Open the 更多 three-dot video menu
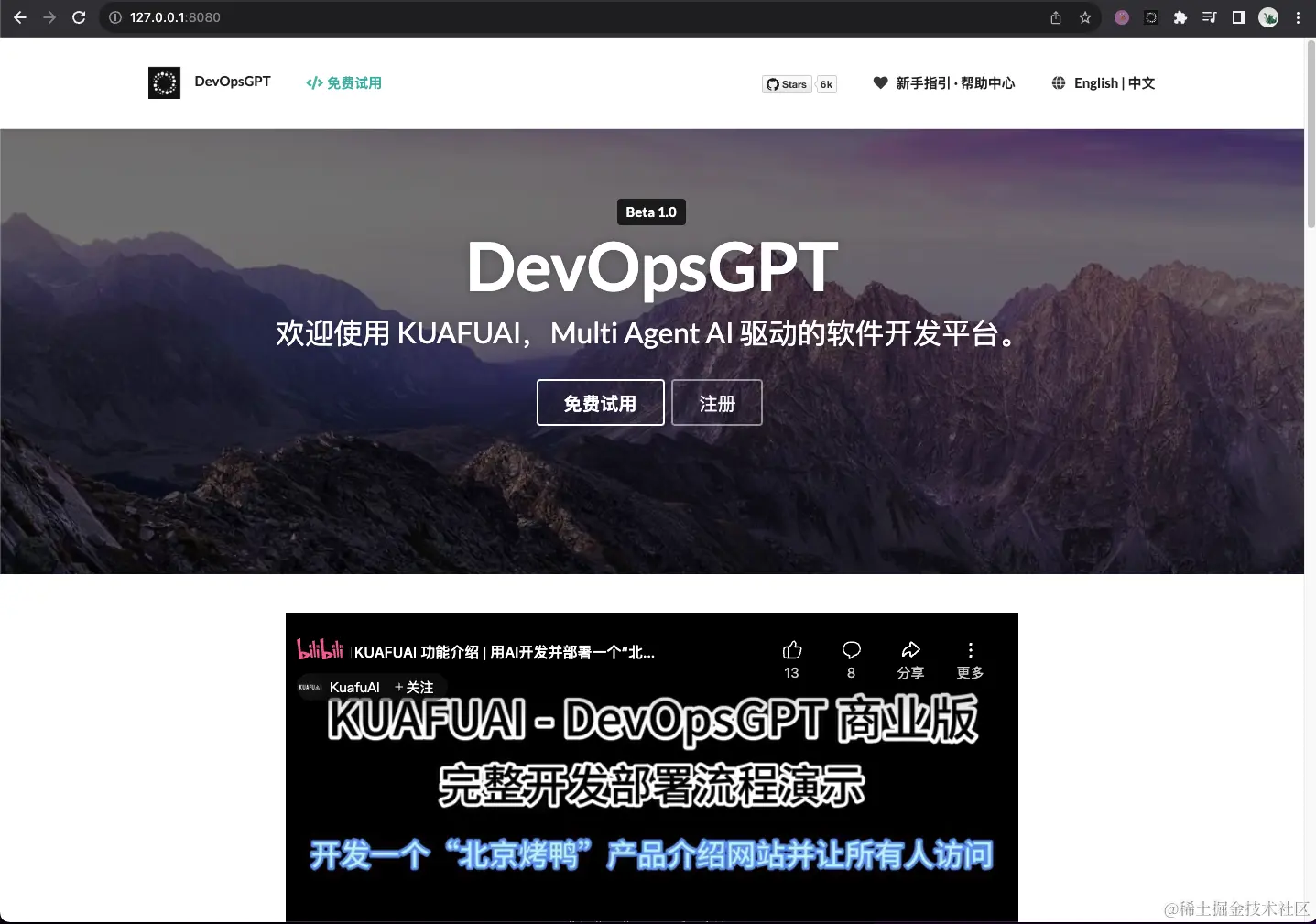Viewport: 1316px width, 924px height. pyautogui.click(x=971, y=650)
